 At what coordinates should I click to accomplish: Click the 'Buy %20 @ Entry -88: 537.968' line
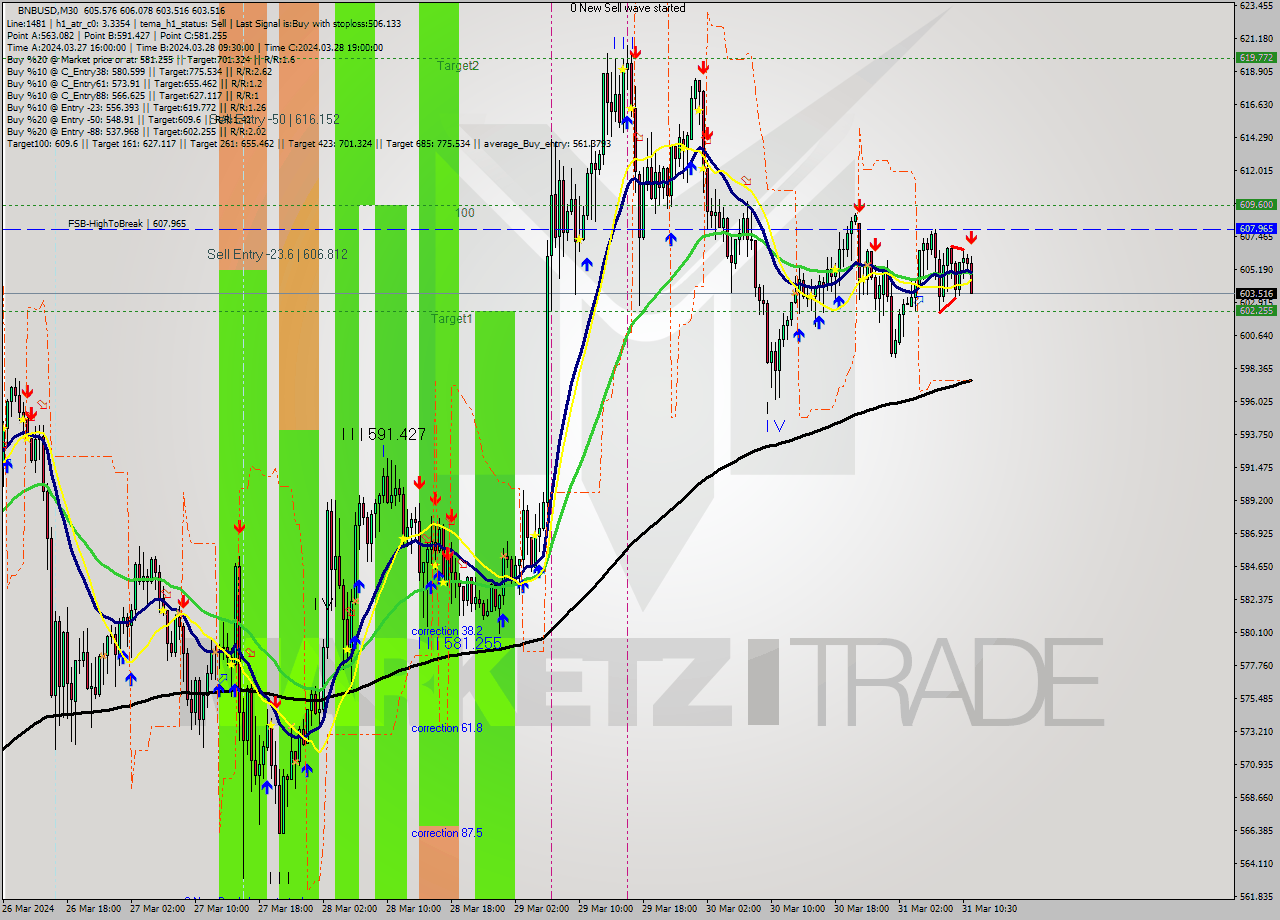click(136, 131)
